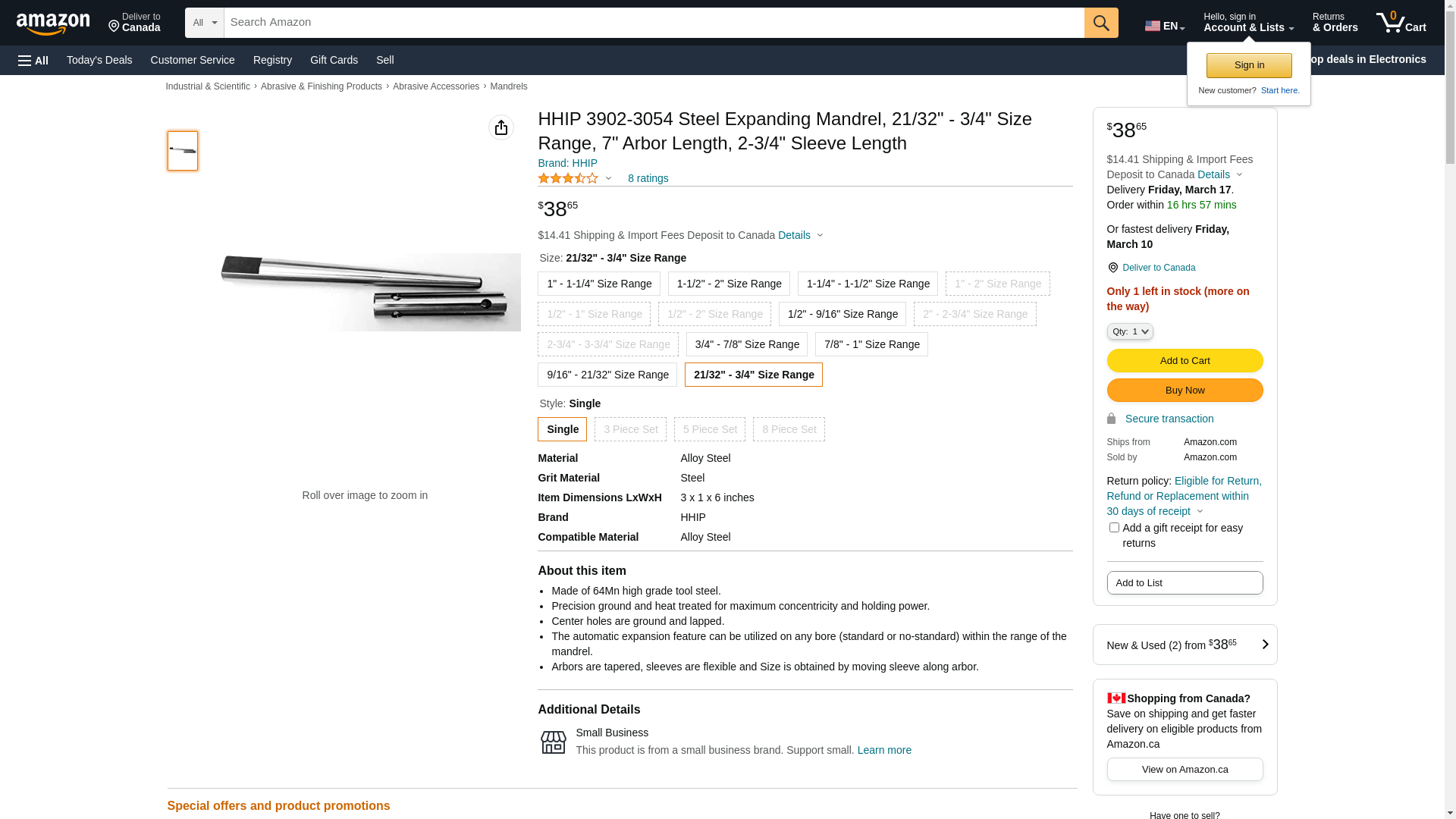
Task: Open the search category All dropdown
Action: 204,23
